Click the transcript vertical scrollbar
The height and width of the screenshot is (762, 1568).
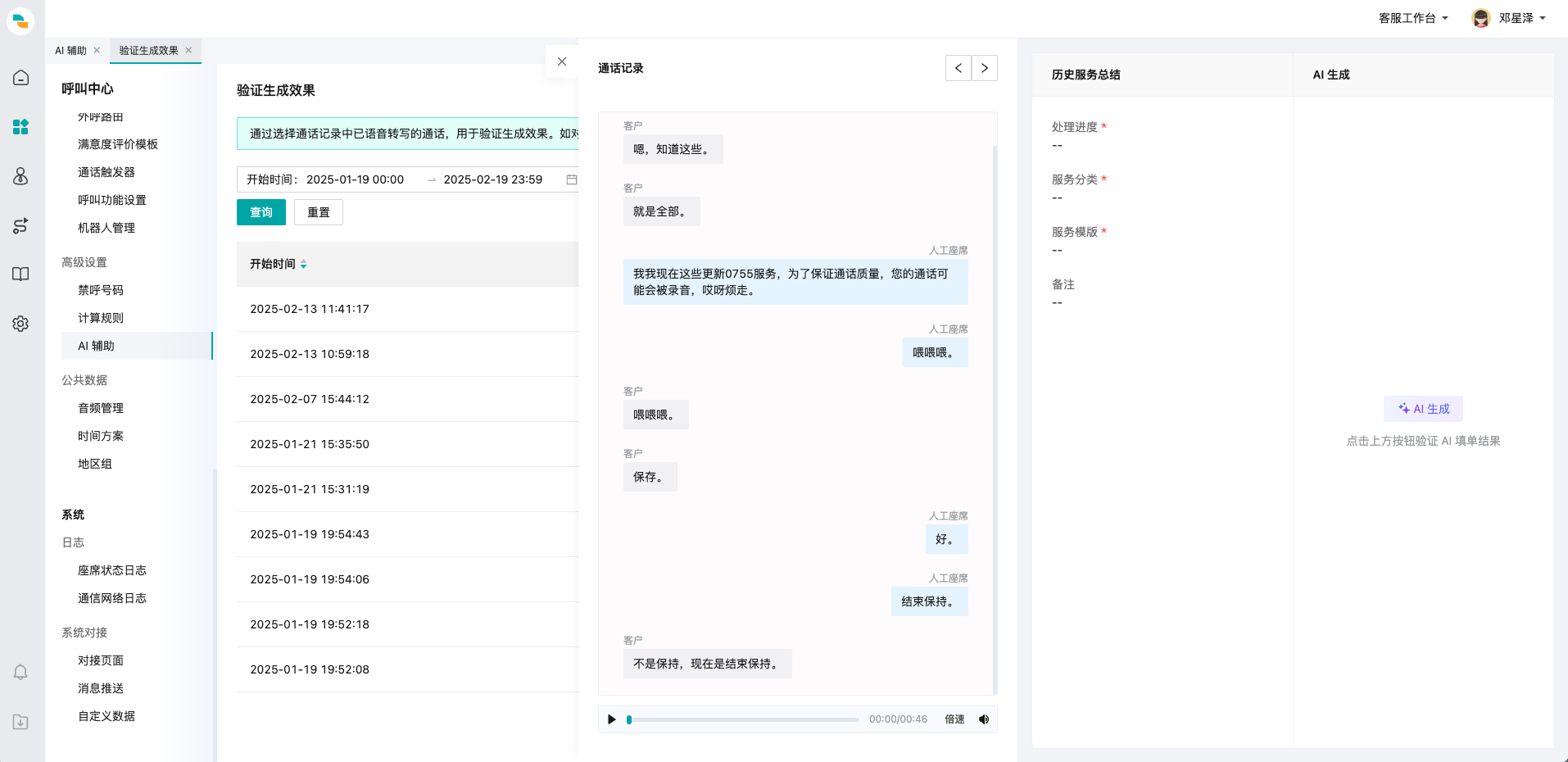(x=995, y=420)
